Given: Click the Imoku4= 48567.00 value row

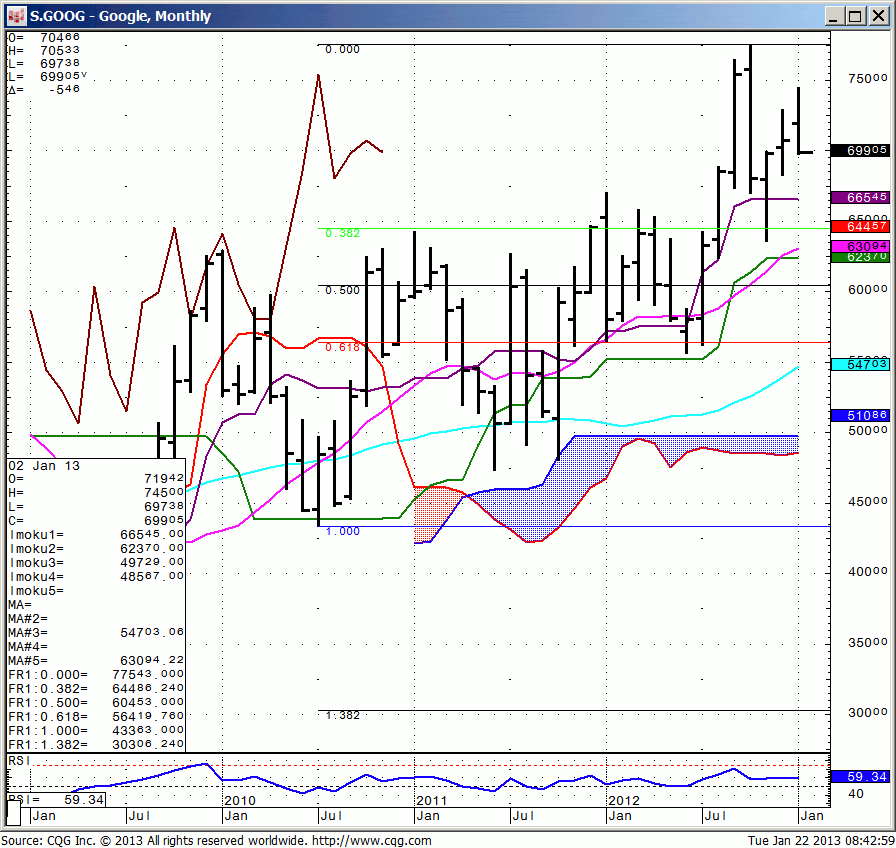Looking at the screenshot, I should (x=96, y=577).
